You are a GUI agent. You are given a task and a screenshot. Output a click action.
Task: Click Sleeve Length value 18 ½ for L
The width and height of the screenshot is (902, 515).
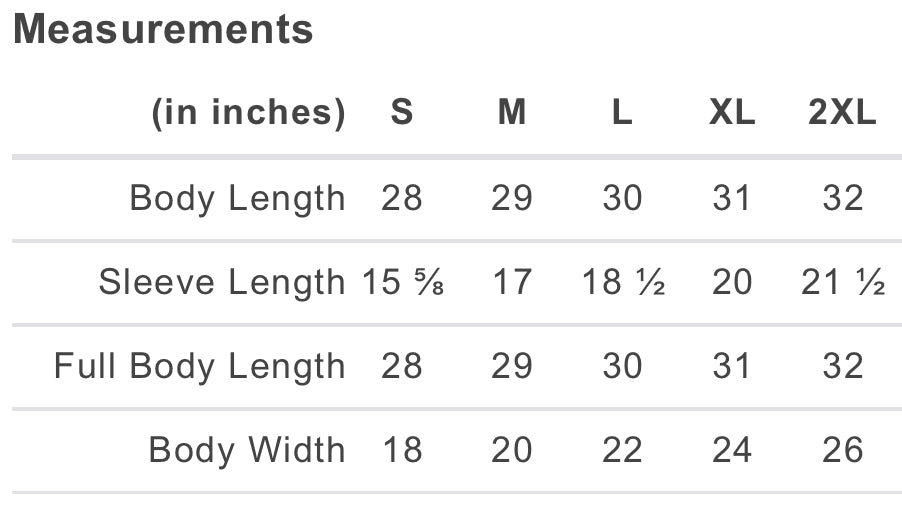click(623, 283)
